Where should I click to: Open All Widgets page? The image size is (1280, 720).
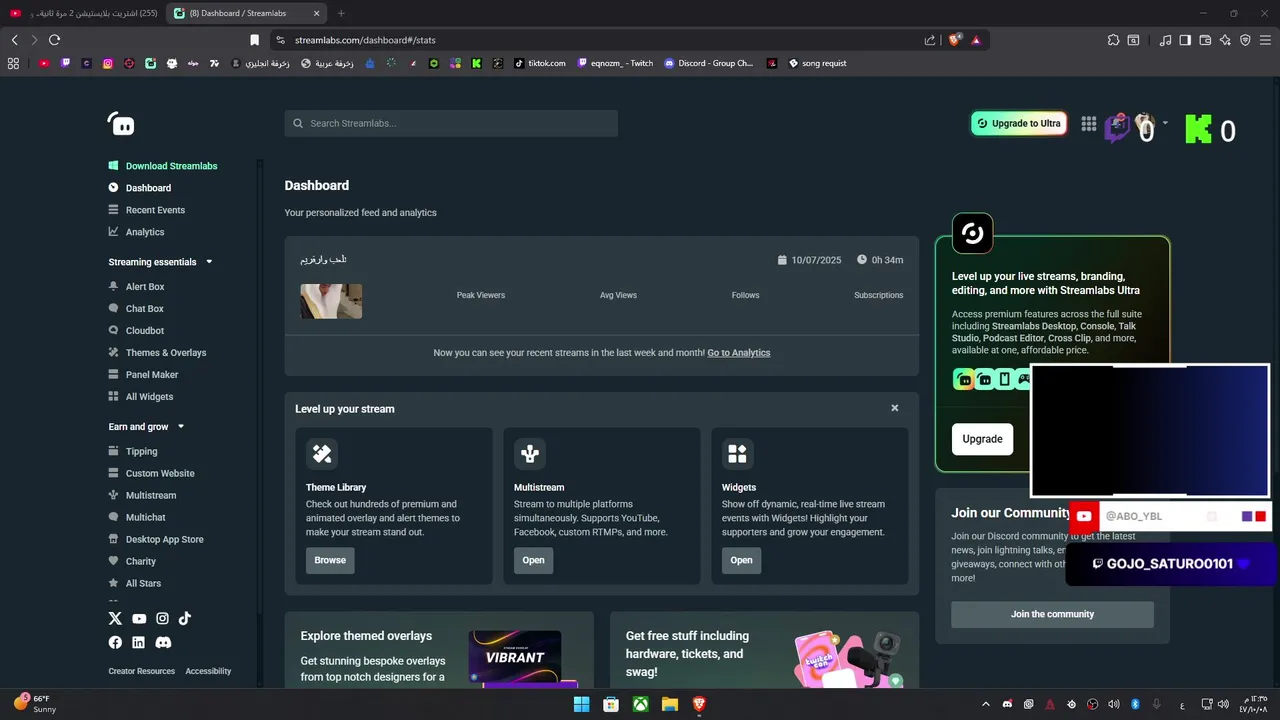(x=140, y=397)
